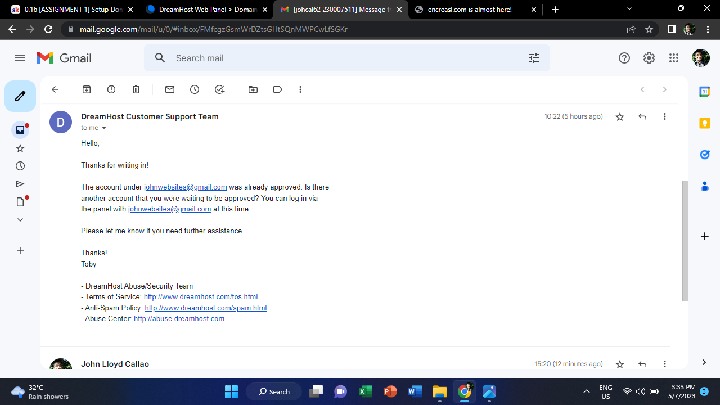The height and width of the screenshot is (405, 720).
Task: Reply to the DreamHost Support message
Action: tap(642, 117)
